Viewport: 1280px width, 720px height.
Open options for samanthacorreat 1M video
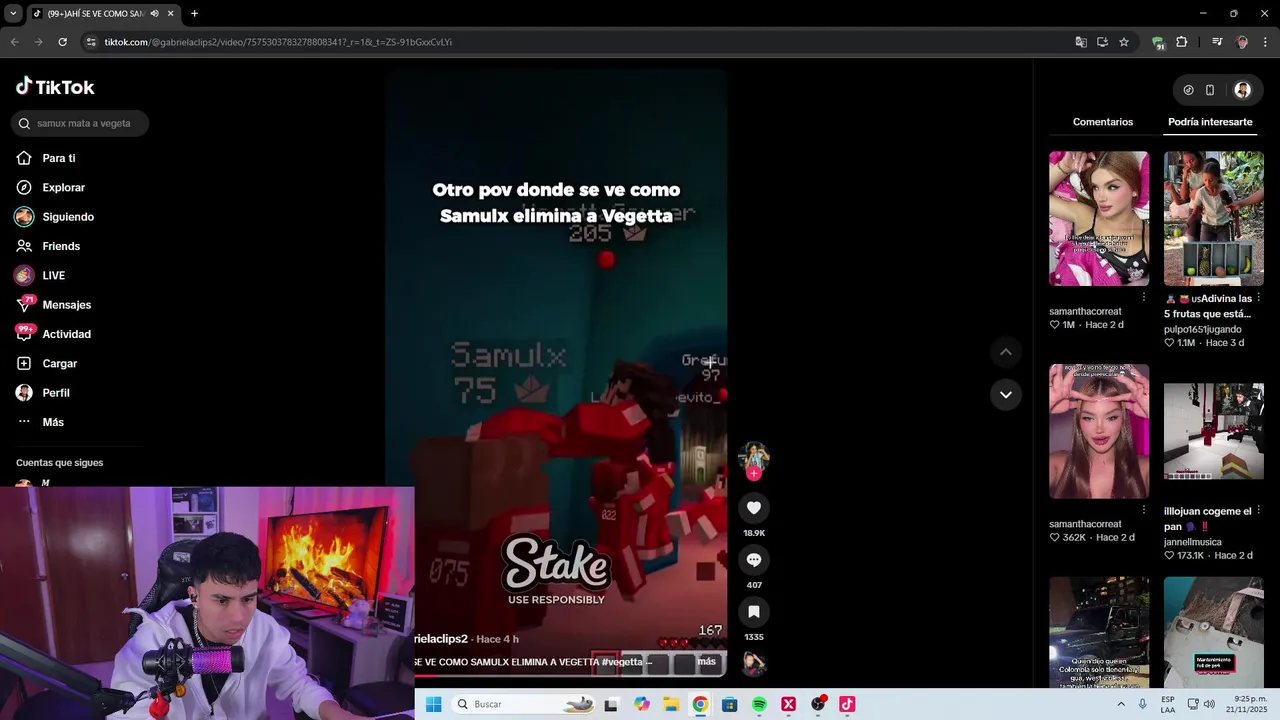[x=1144, y=298]
